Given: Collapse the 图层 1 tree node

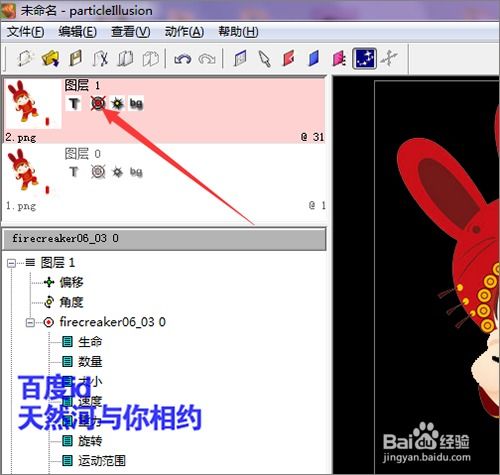Looking at the screenshot, I should (11, 263).
